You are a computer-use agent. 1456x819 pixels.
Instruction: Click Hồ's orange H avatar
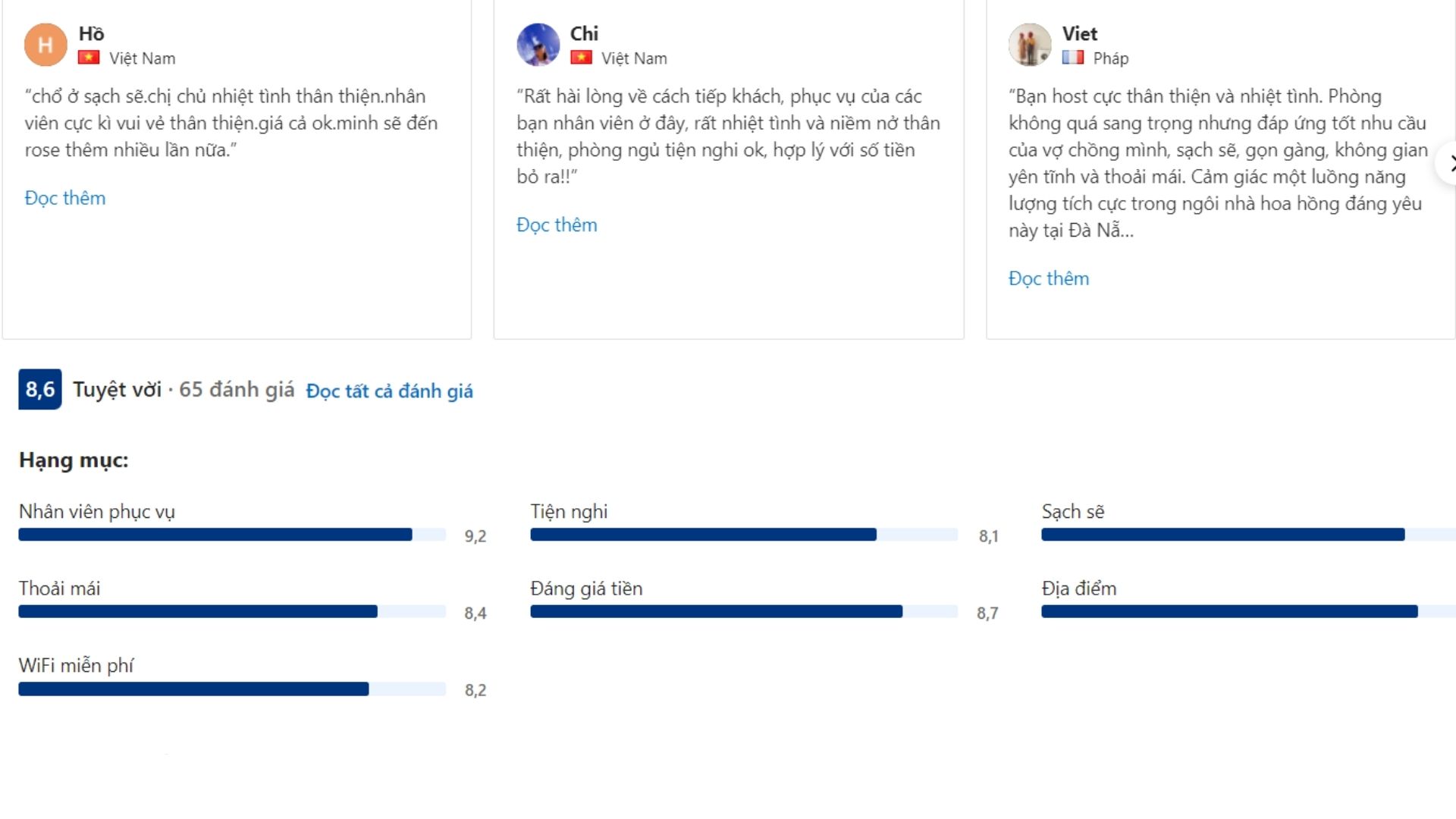coord(45,45)
